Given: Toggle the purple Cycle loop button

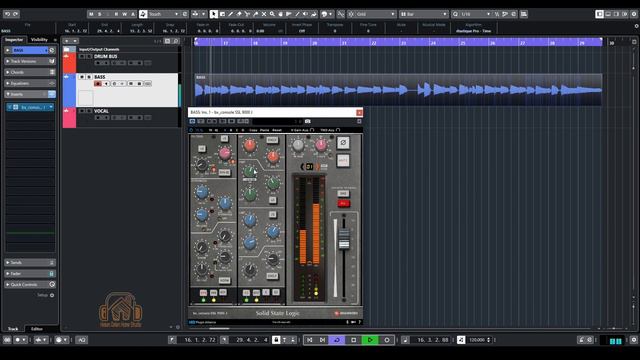Looking at the screenshot, I should coord(337,340).
